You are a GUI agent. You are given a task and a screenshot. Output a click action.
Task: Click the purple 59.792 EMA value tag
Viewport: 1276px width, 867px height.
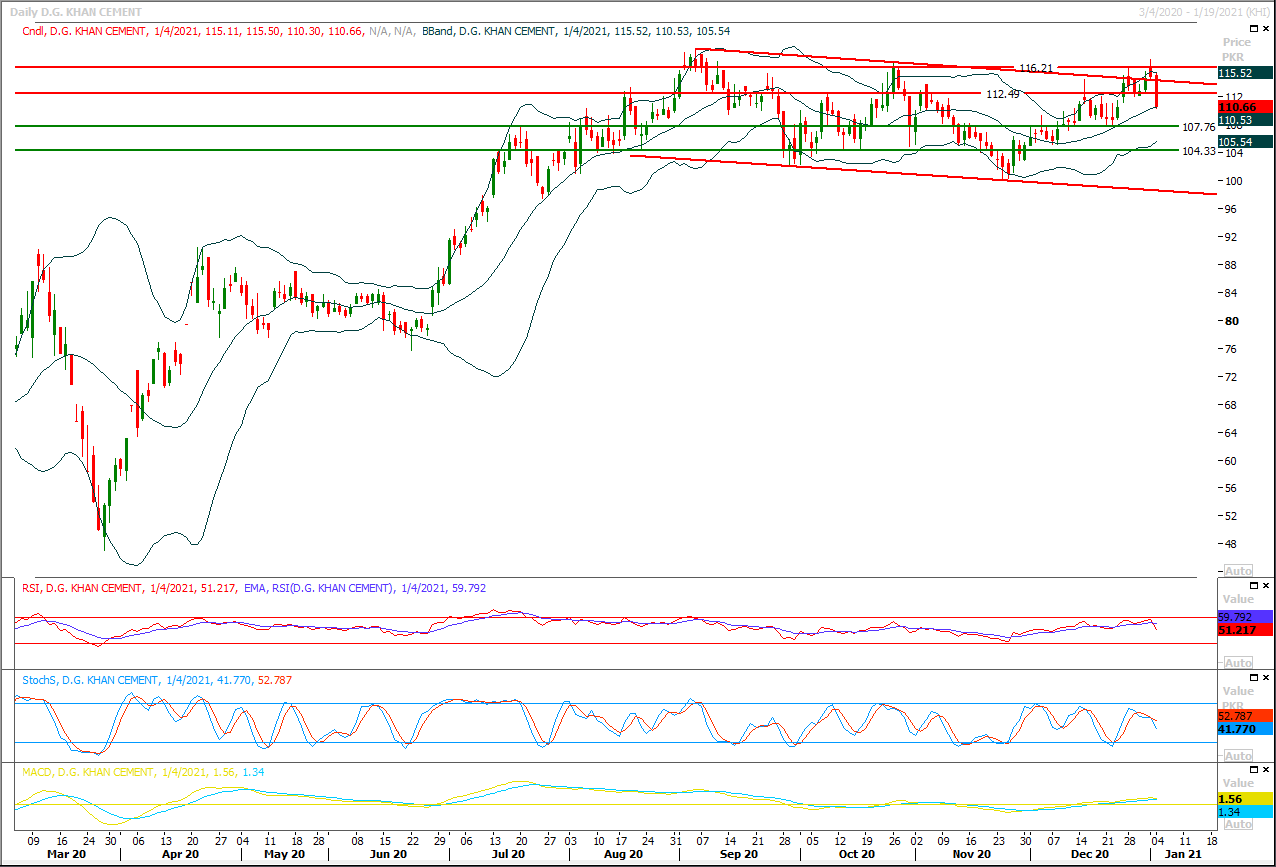pyautogui.click(x=1244, y=617)
